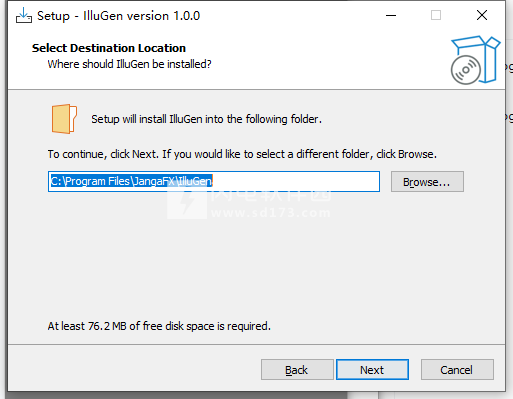Click the orange folder icon
The height and width of the screenshot is (399, 513).
[x=64, y=119]
